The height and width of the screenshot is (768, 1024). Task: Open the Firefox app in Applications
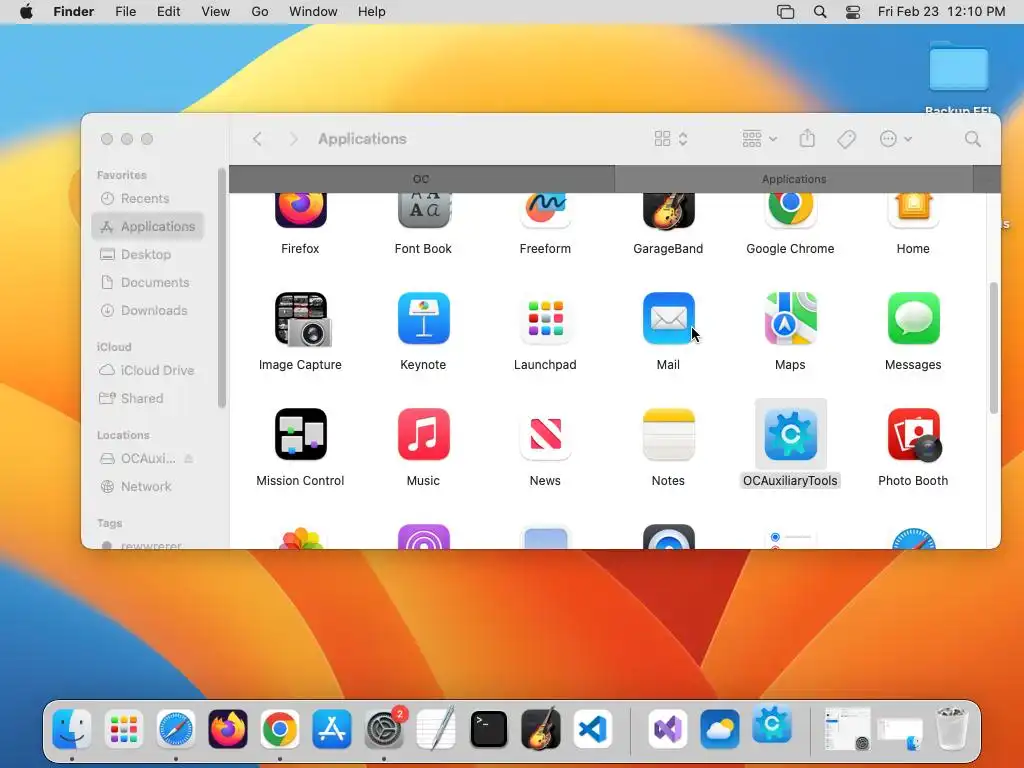300,210
